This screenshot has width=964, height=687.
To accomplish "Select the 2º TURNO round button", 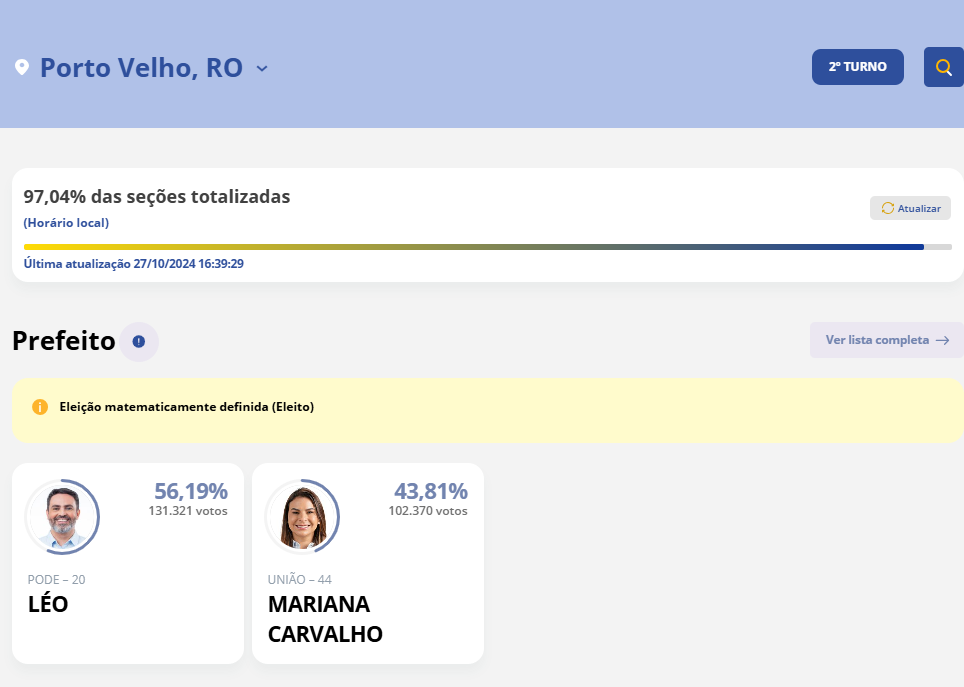I will pyautogui.click(x=857, y=67).
